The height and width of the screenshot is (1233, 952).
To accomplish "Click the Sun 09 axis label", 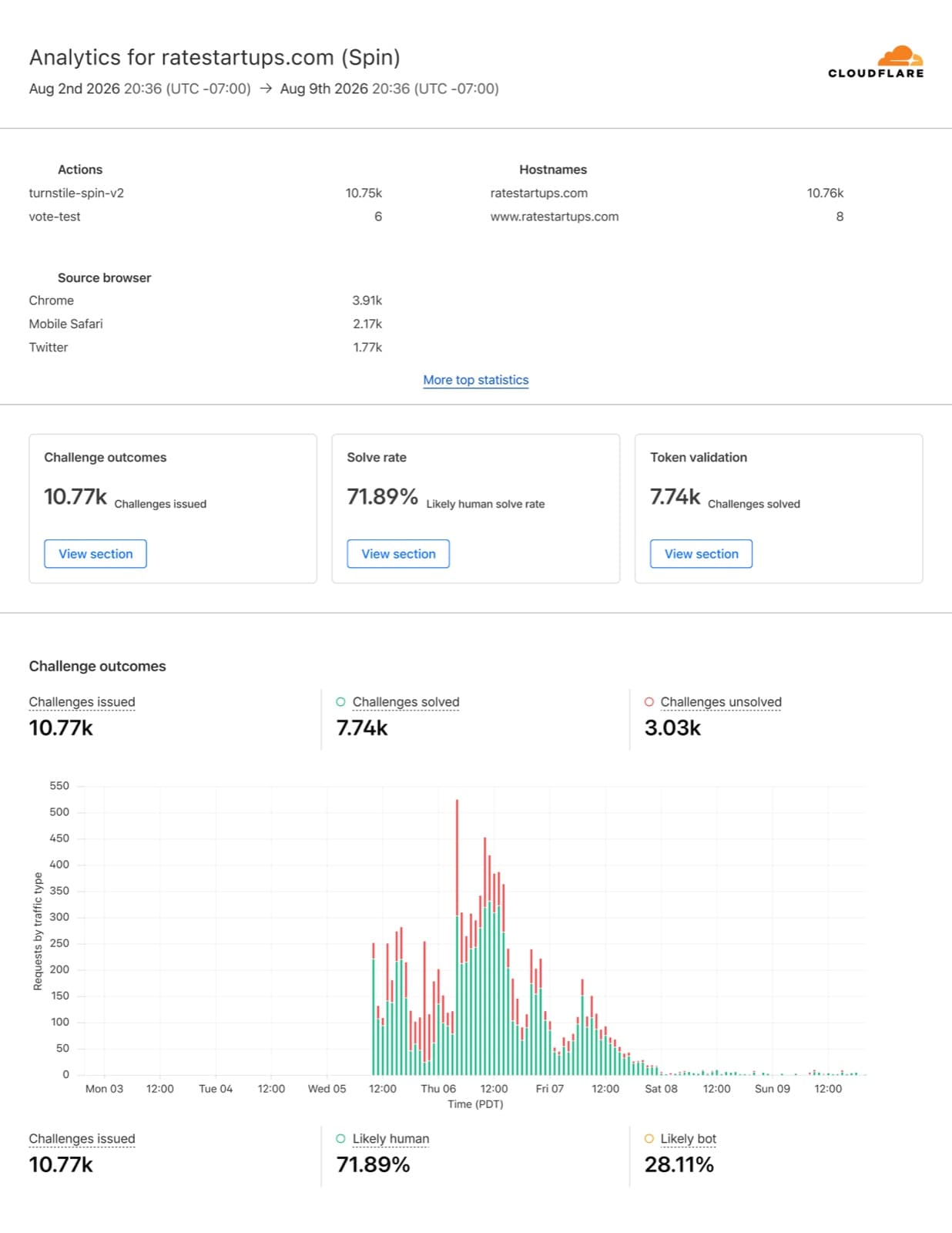I will (773, 1089).
